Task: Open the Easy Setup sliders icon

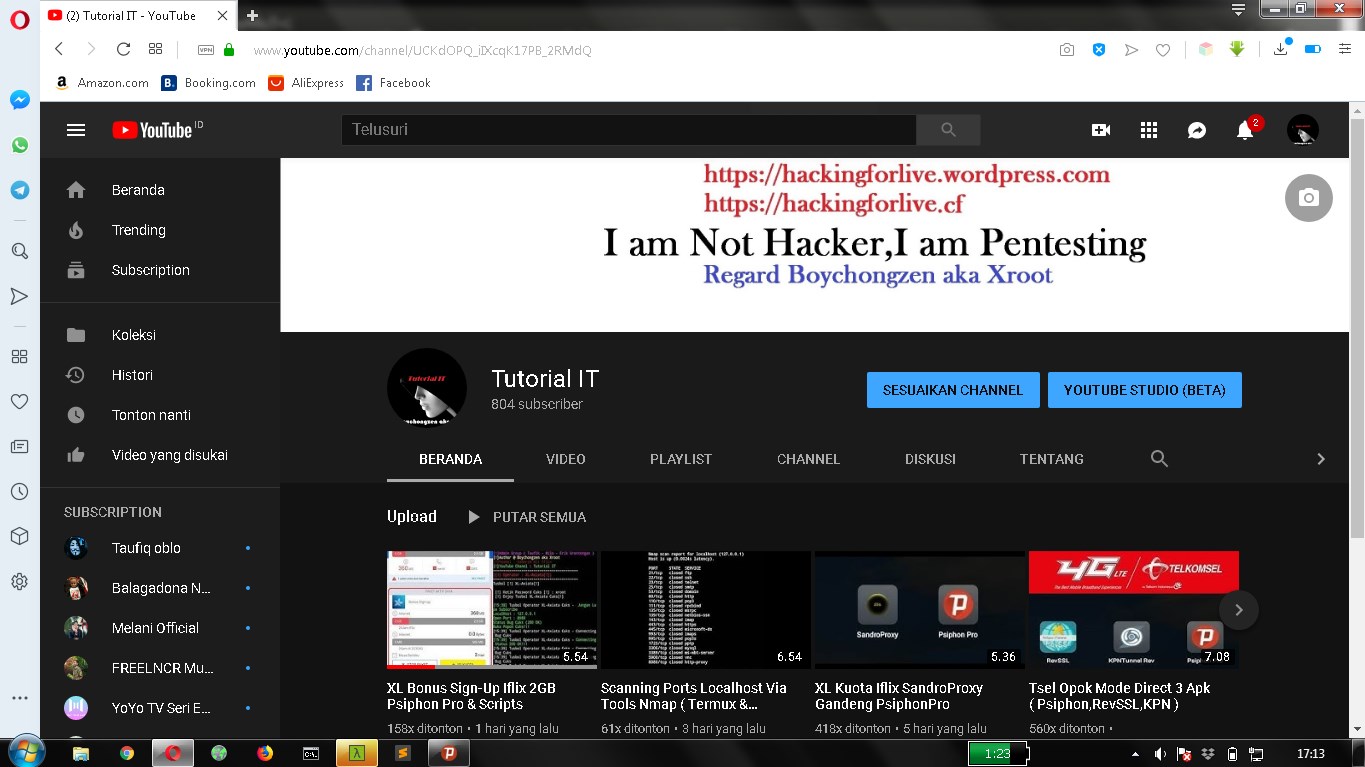Action: coord(1344,49)
